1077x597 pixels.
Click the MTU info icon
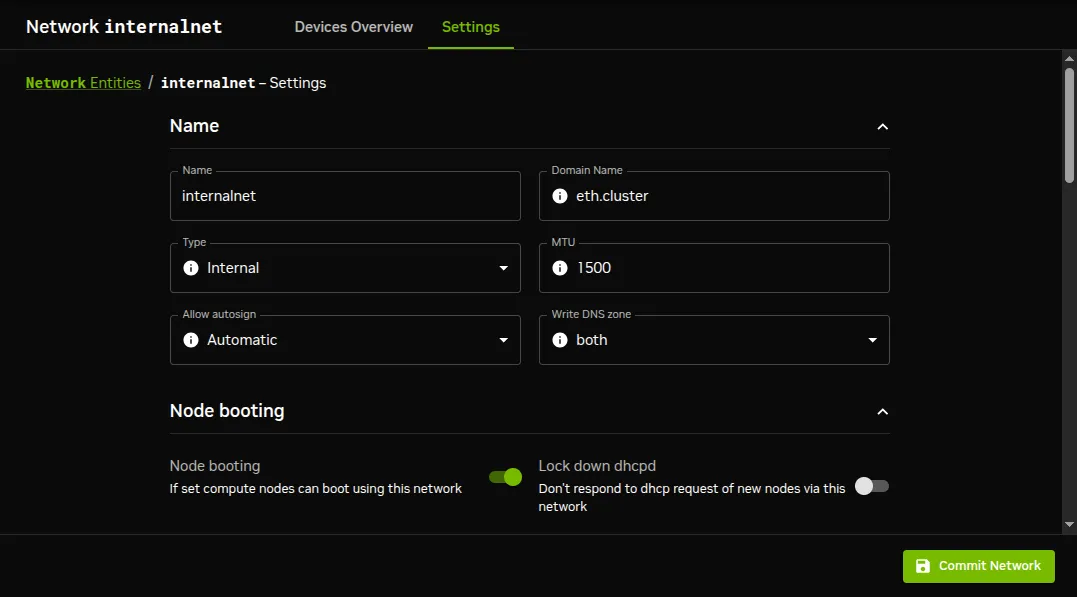pyautogui.click(x=560, y=268)
